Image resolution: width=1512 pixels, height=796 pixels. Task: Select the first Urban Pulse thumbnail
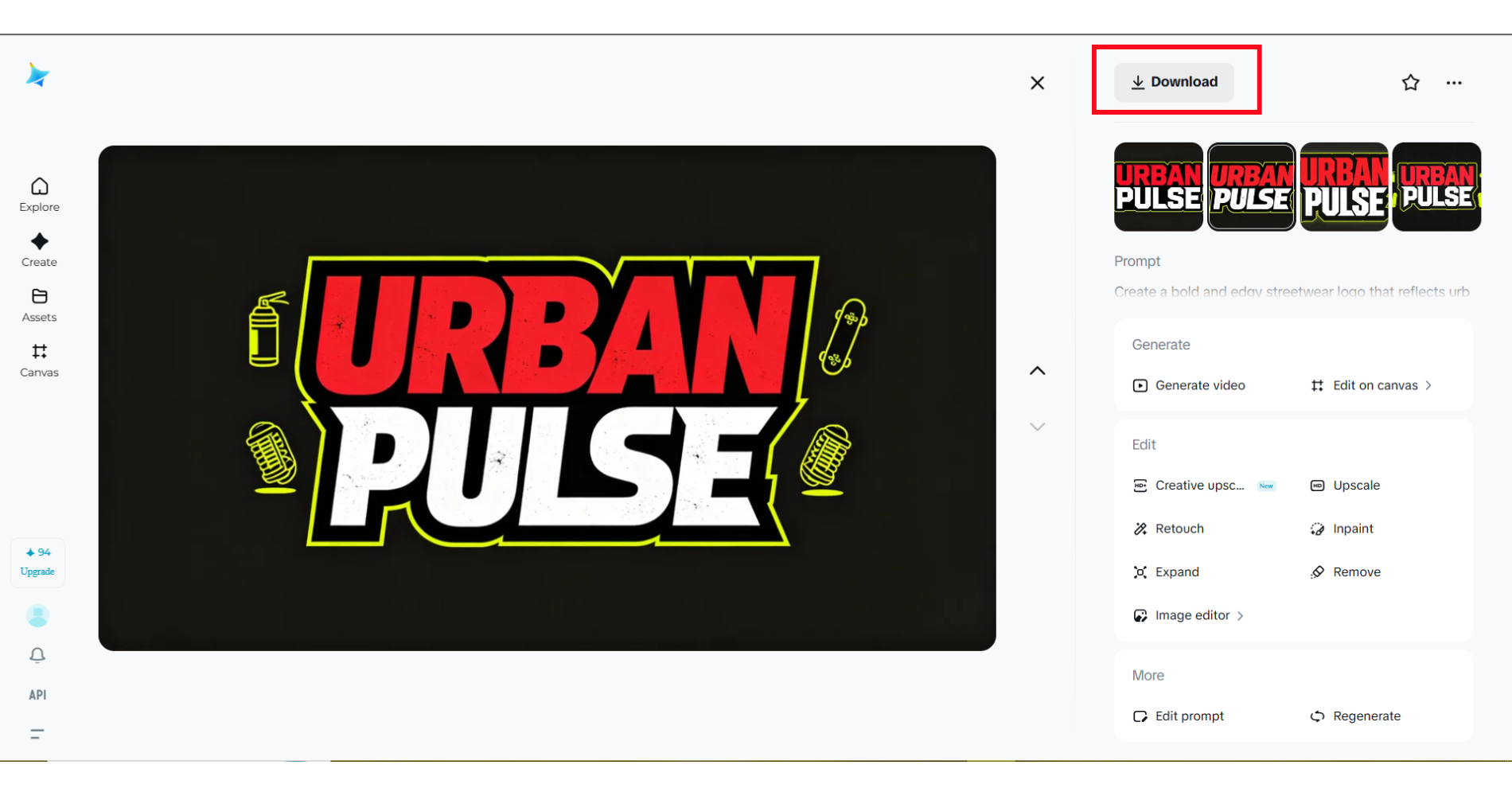click(1158, 187)
